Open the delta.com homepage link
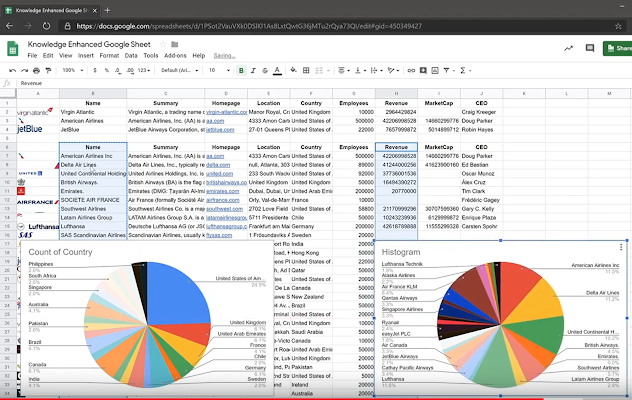This screenshot has height=400, width=632. pyautogui.click(x=218, y=165)
